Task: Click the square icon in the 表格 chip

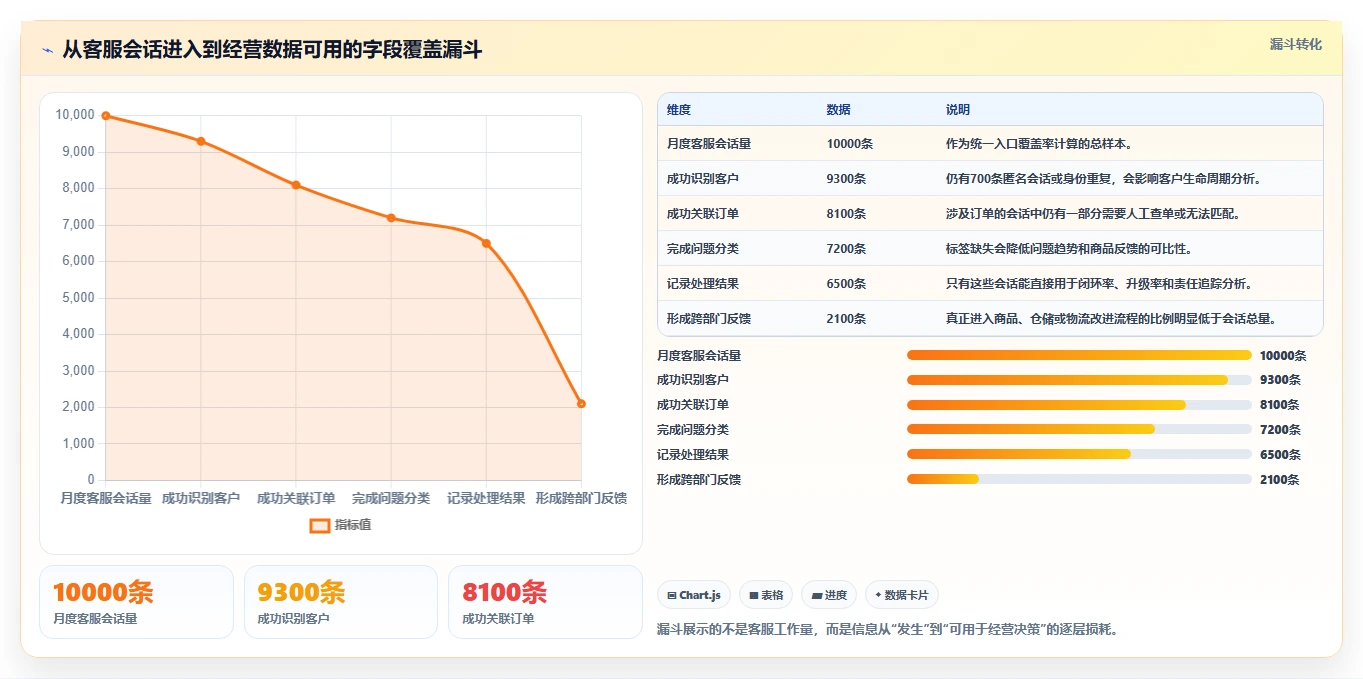Action: [x=754, y=595]
